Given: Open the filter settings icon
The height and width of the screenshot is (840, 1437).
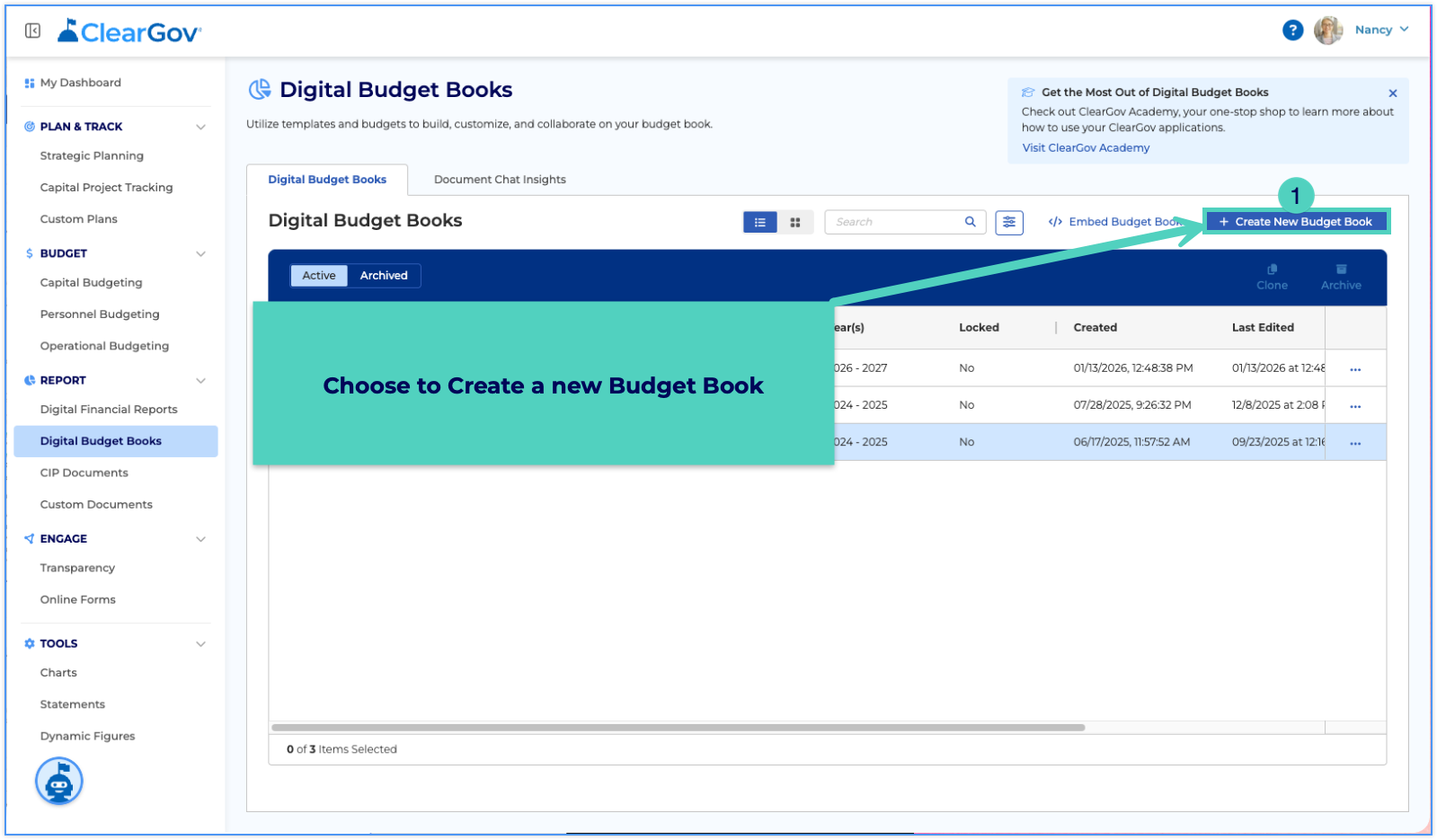Looking at the screenshot, I should (x=1009, y=222).
